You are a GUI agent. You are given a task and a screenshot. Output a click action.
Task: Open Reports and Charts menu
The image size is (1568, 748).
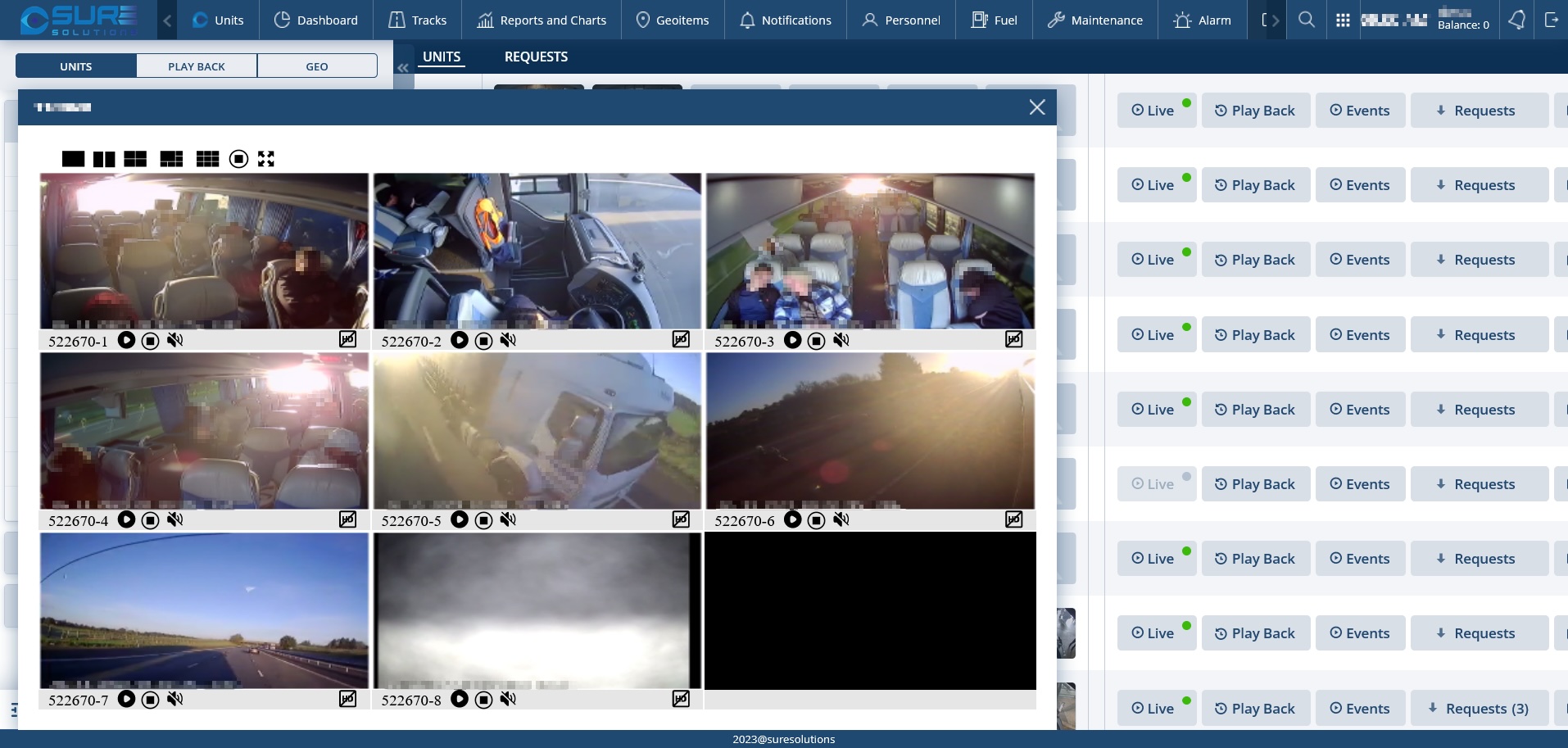542,20
